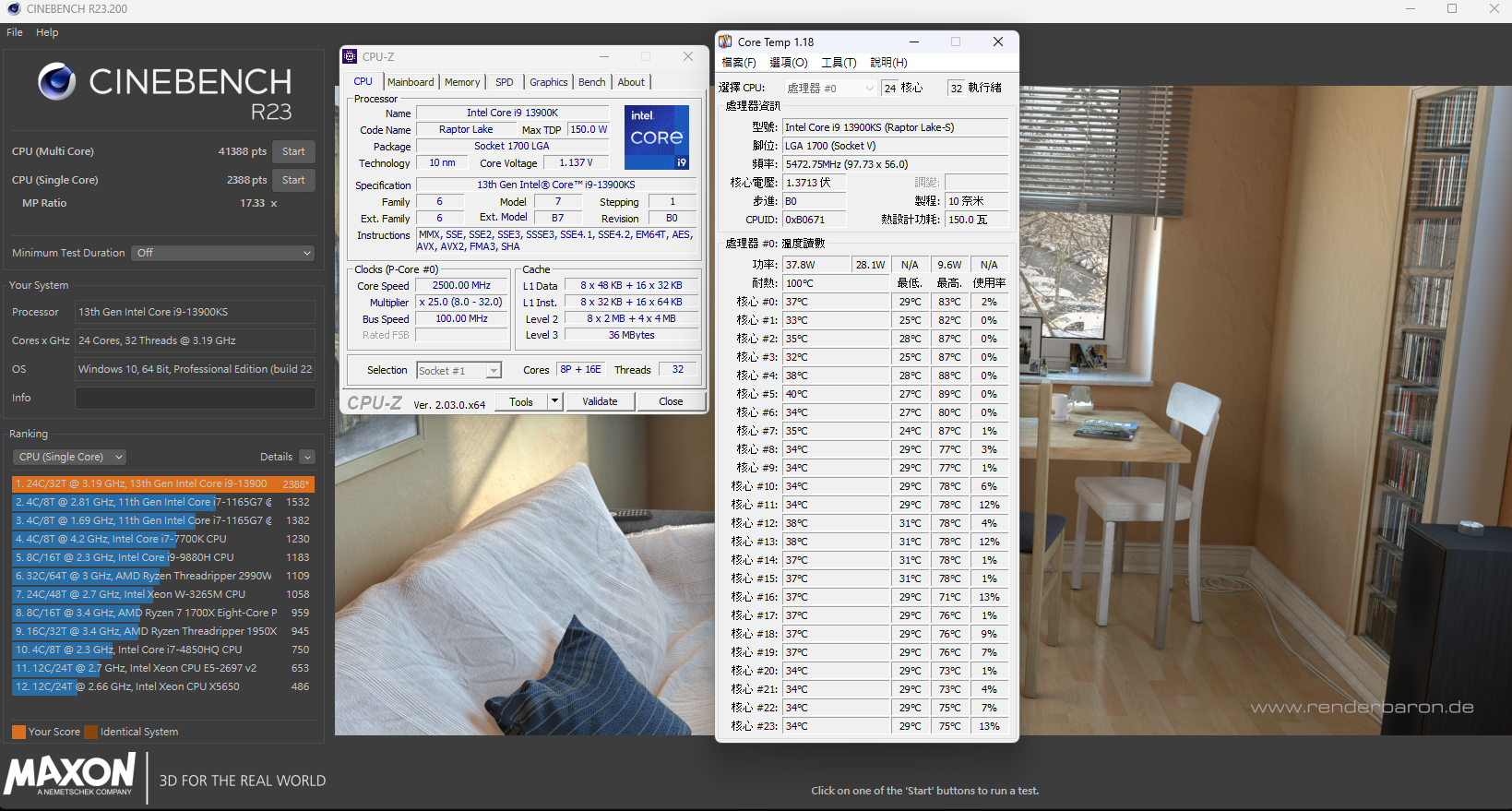Minimize the Core Temp window

coord(913,42)
